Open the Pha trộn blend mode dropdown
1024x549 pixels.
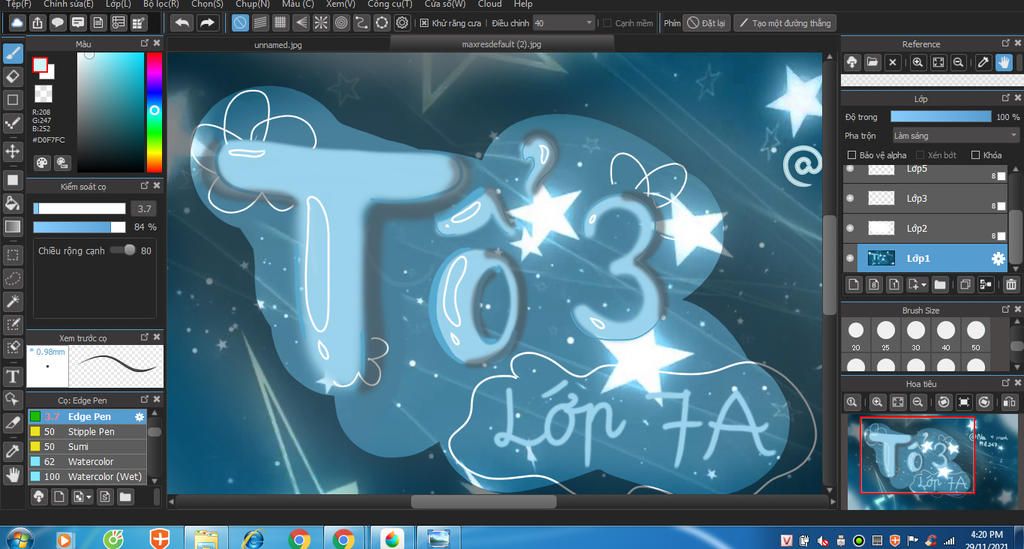pos(955,136)
